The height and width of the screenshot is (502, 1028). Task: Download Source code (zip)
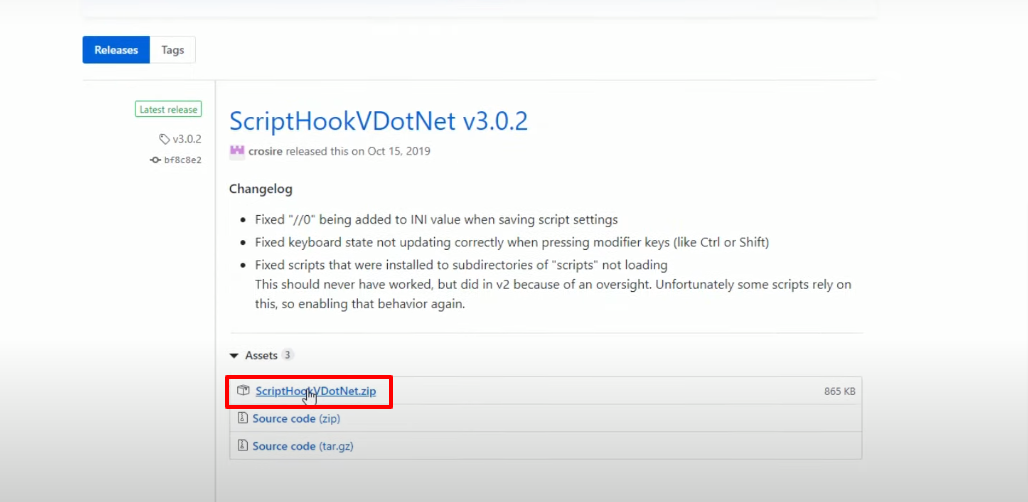[x=296, y=418]
